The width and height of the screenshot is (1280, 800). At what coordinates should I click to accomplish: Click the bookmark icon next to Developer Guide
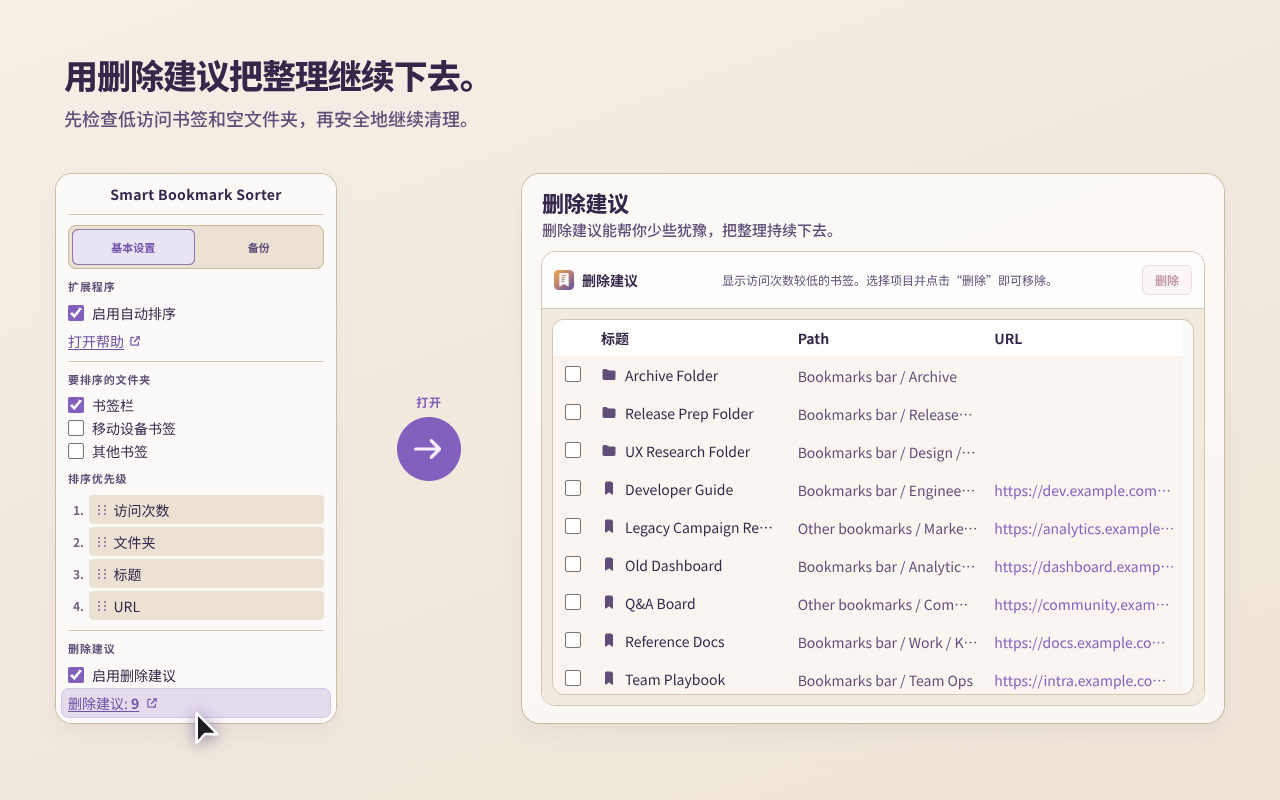coord(609,489)
